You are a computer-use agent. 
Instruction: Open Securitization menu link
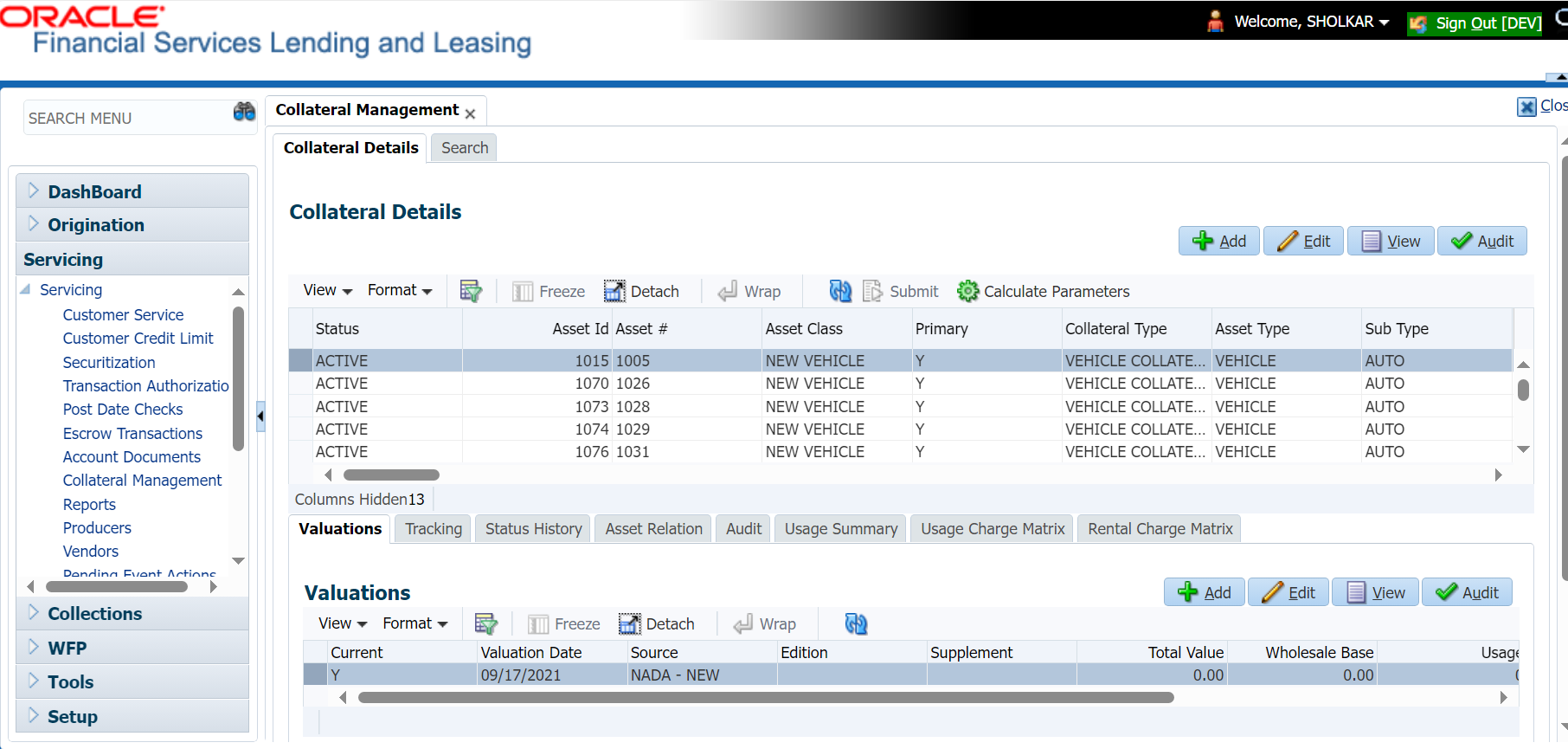click(109, 363)
